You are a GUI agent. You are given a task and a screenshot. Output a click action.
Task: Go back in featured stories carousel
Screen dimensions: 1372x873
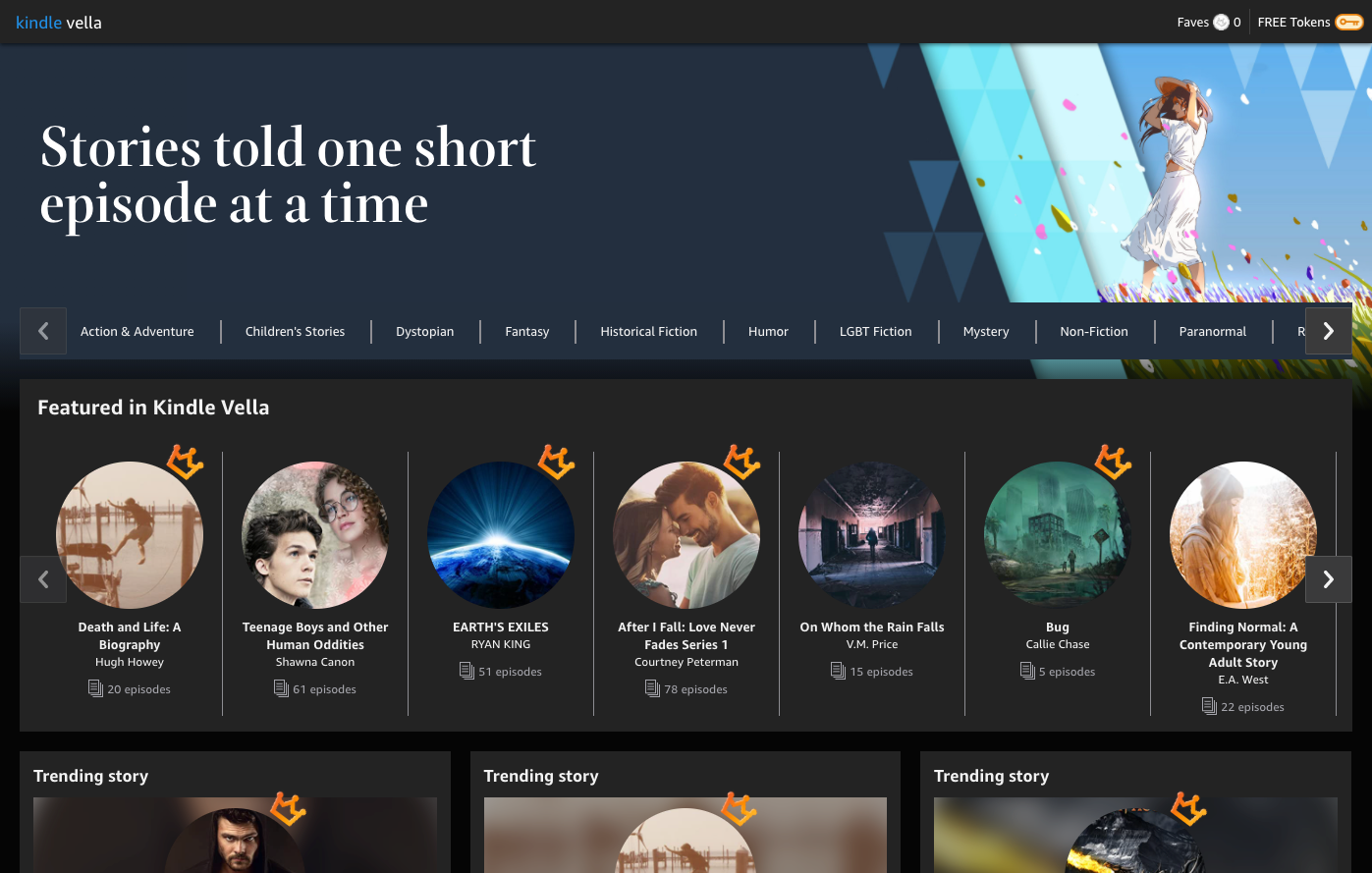point(43,579)
